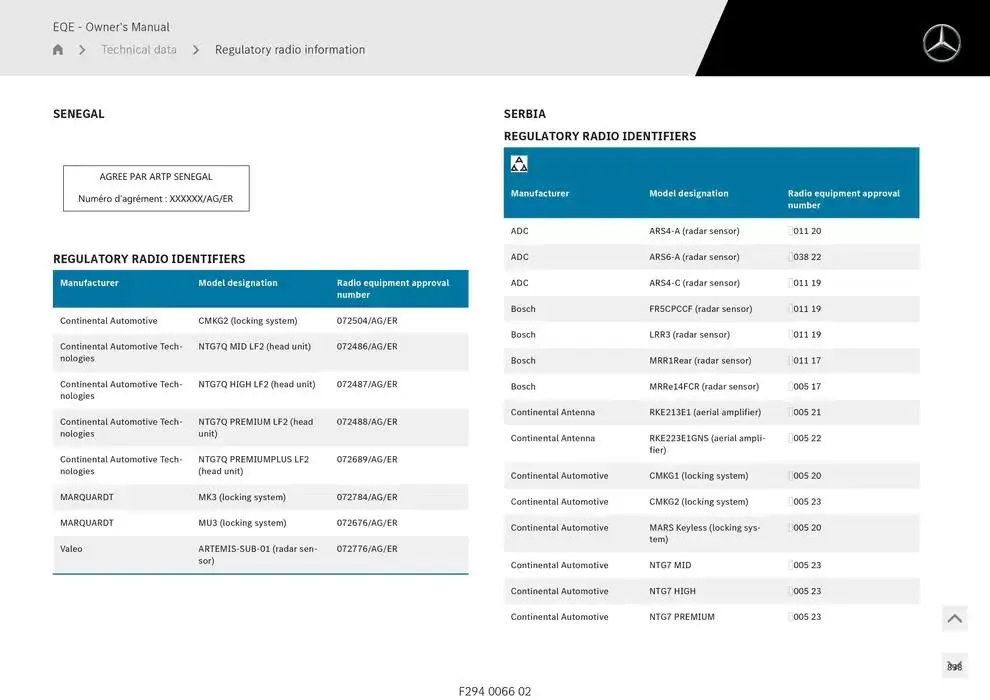The height and width of the screenshot is (700, 990).
Task: Click the AGREE PAR ARTP SENEGAL approval box
Action: (156, 188)
